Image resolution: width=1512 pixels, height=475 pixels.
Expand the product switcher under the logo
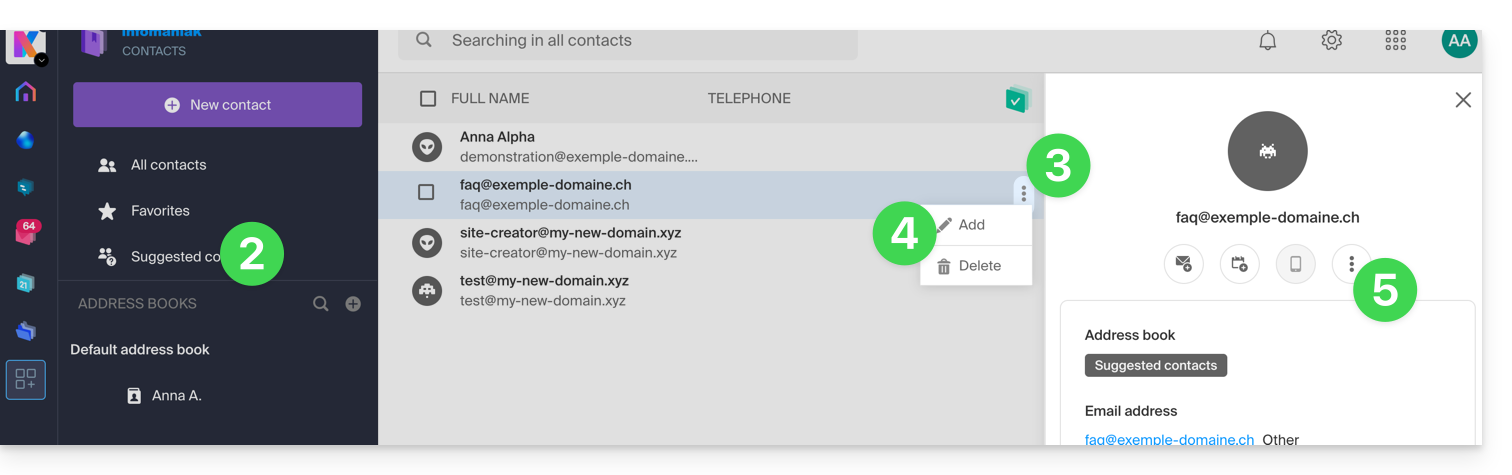(x=41, y=60)
